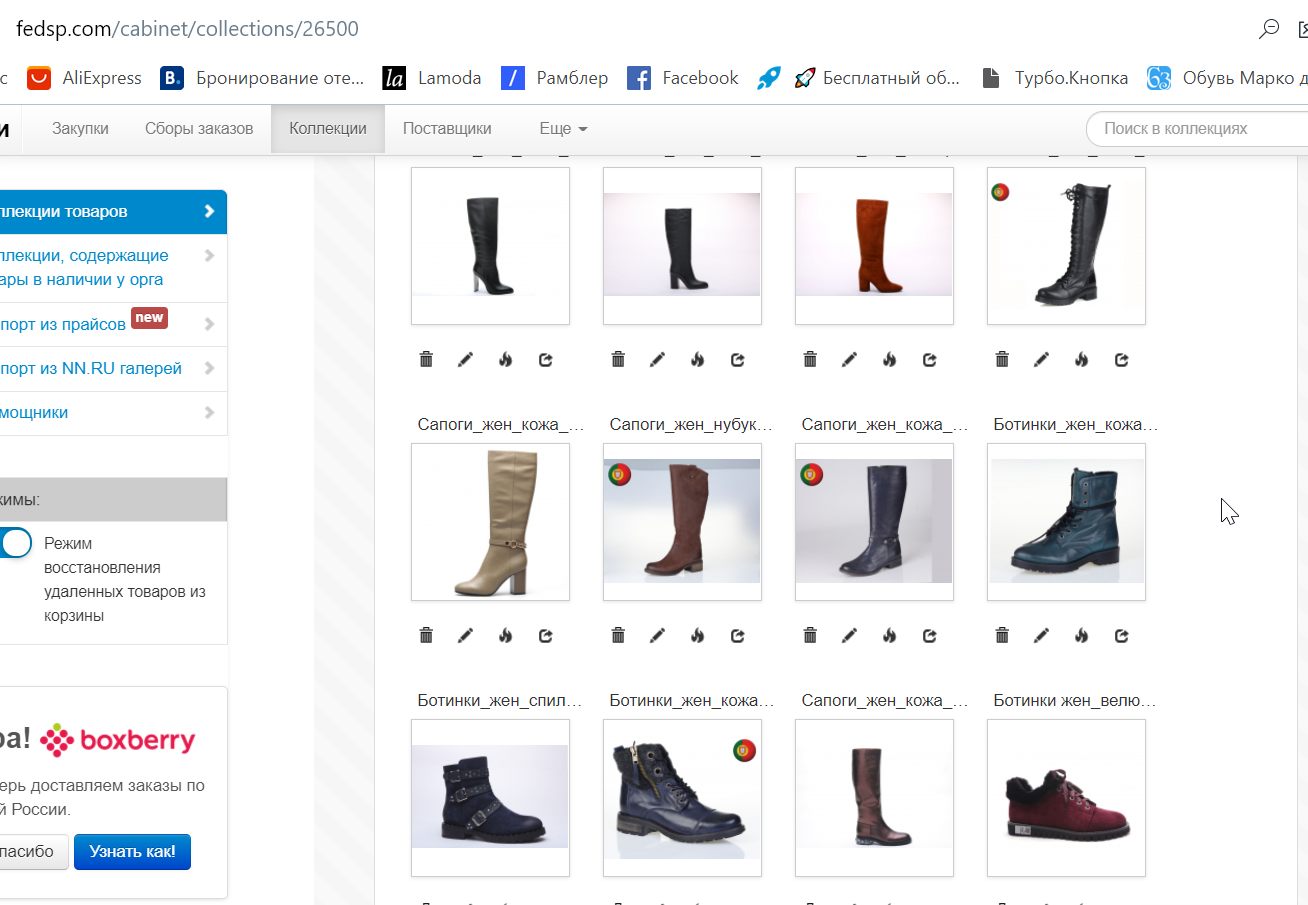The image size is (1308, 905).
Task: Click pencil edit icon under navy boot
Action: [849, 636]
